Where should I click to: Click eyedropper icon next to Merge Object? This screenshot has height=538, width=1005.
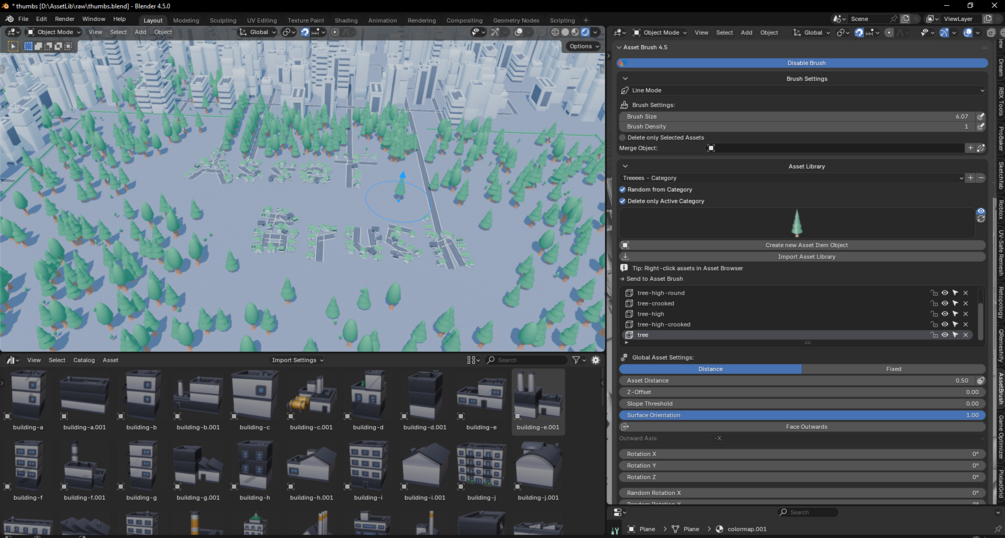pos(981,148)
